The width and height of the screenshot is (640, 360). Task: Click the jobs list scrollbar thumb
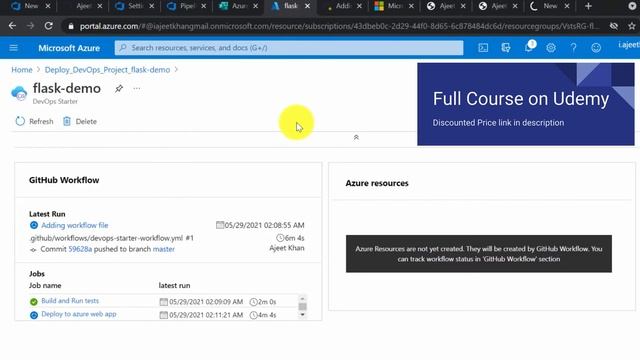pyautogui.click(x=302, y=306)
